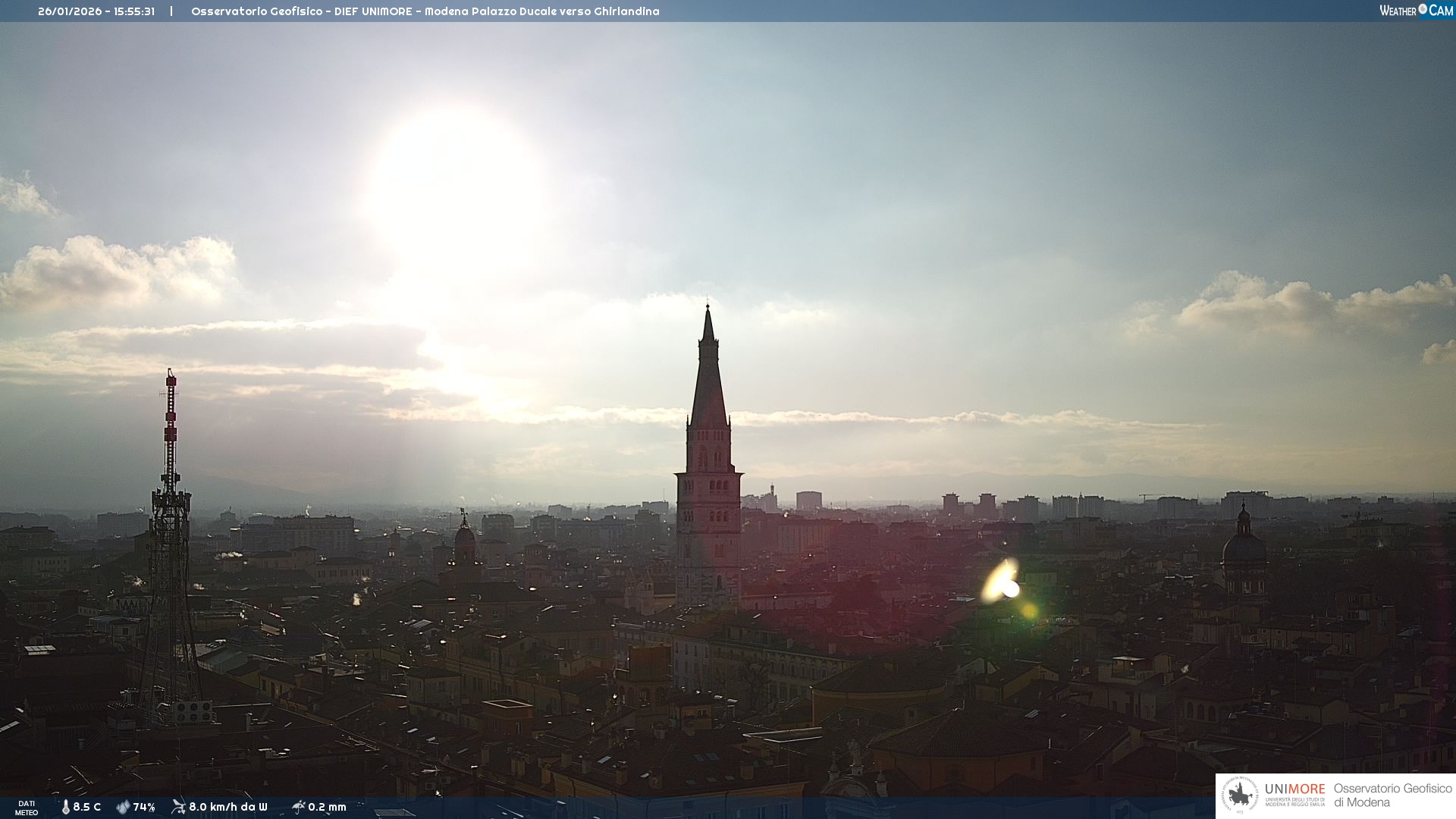The height and width of the screenshot is (819, 1456).
Task: Click the 26/01/2026 date timestamp
Action: point(65,11)
